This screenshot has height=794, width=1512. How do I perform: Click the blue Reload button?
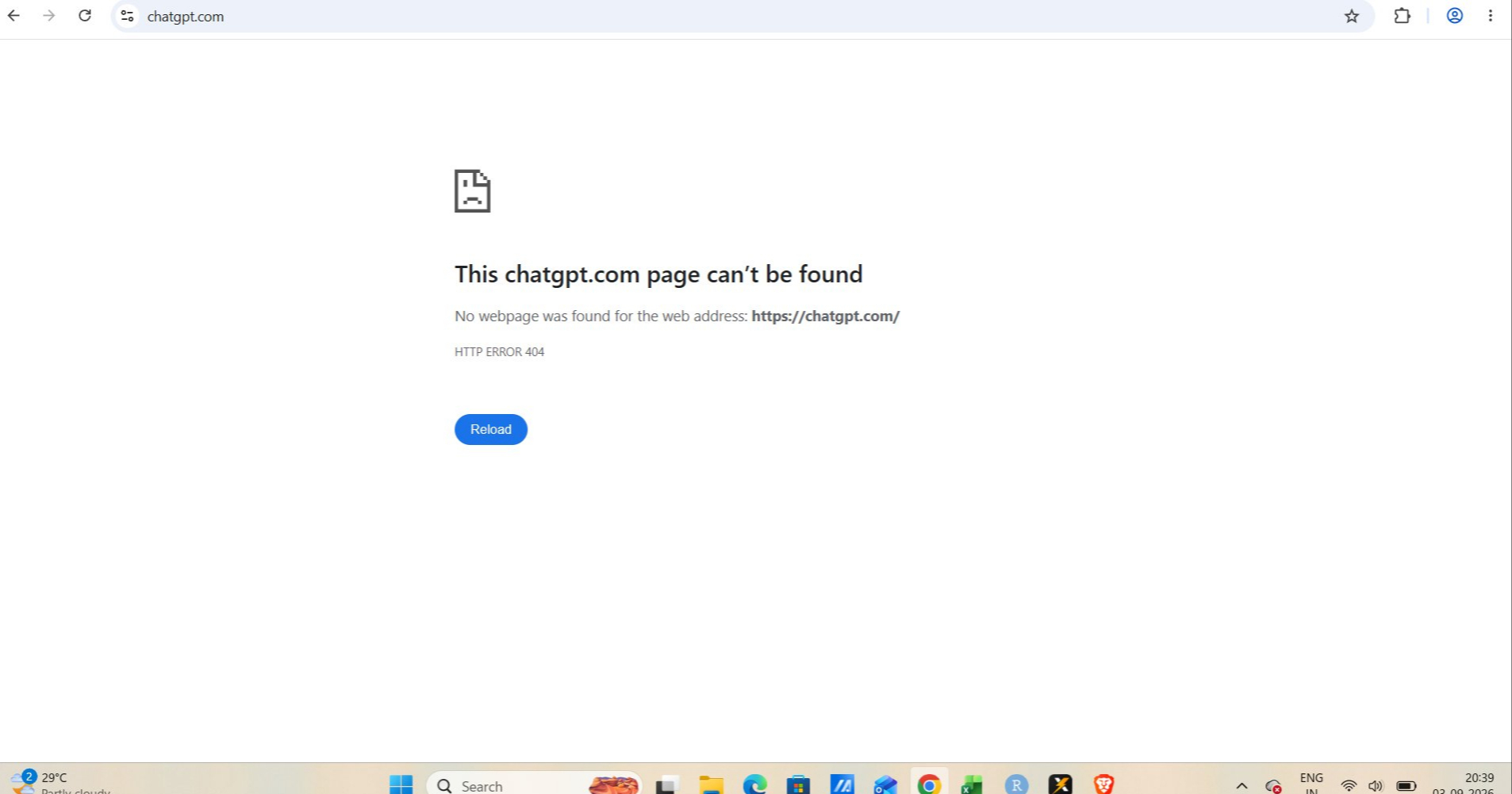(491, 429)
